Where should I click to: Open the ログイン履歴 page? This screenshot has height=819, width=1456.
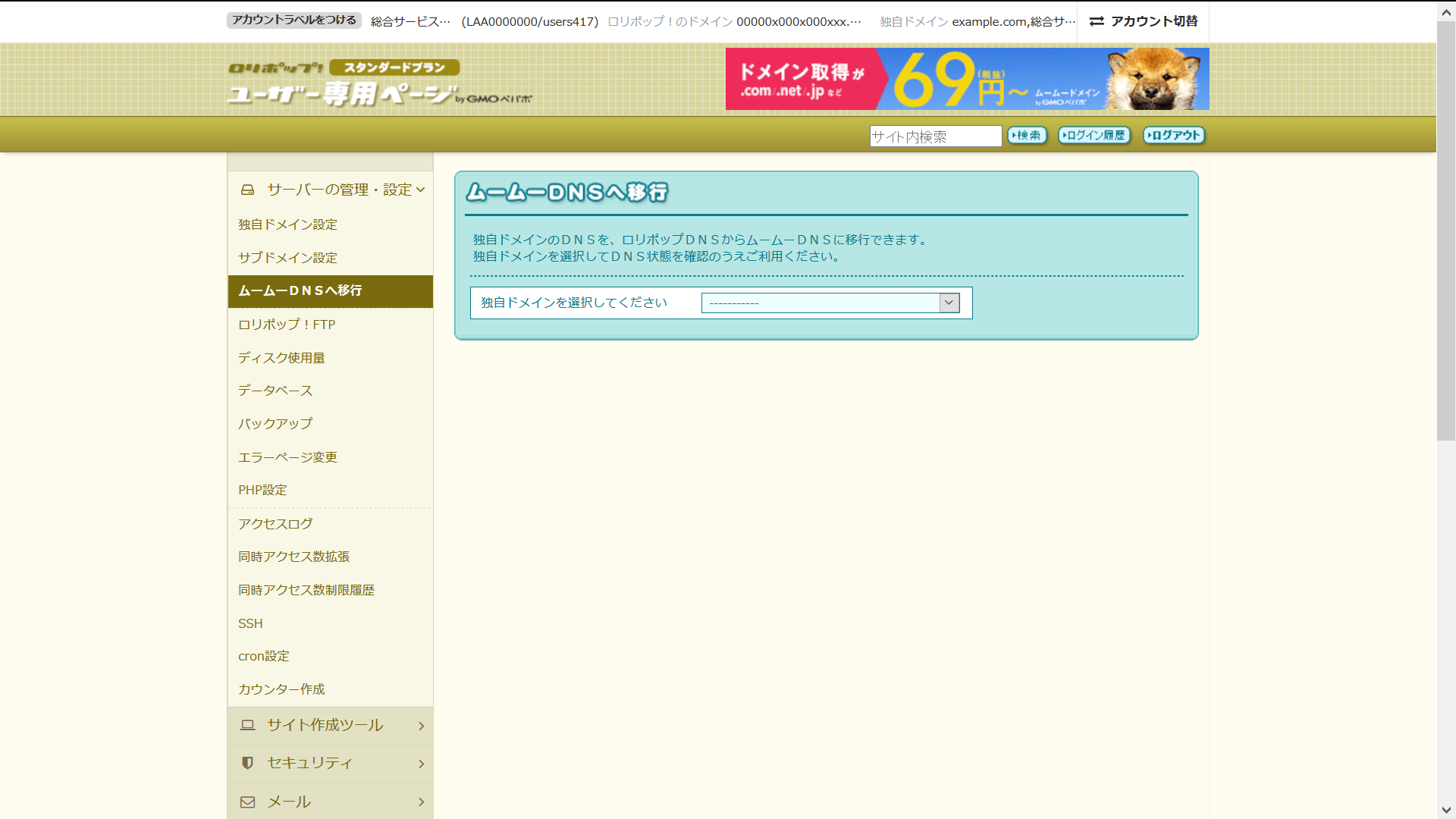point(1094,136)
